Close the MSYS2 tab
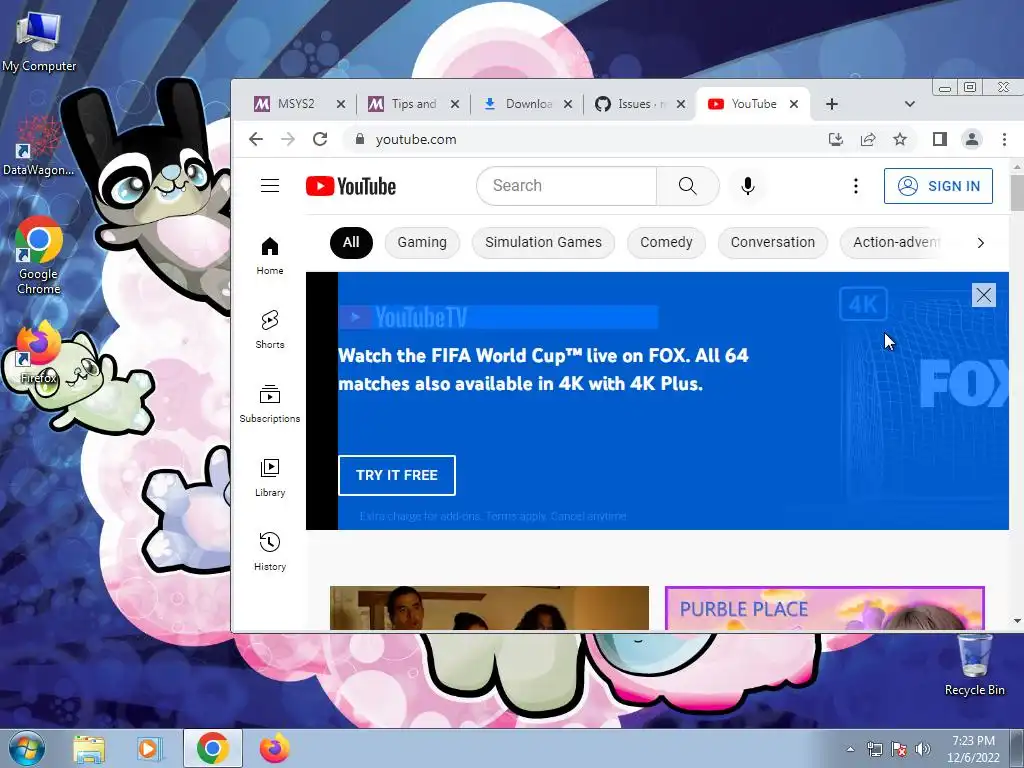The width and height of the screenshot is (1024, 768). [341, 104]
